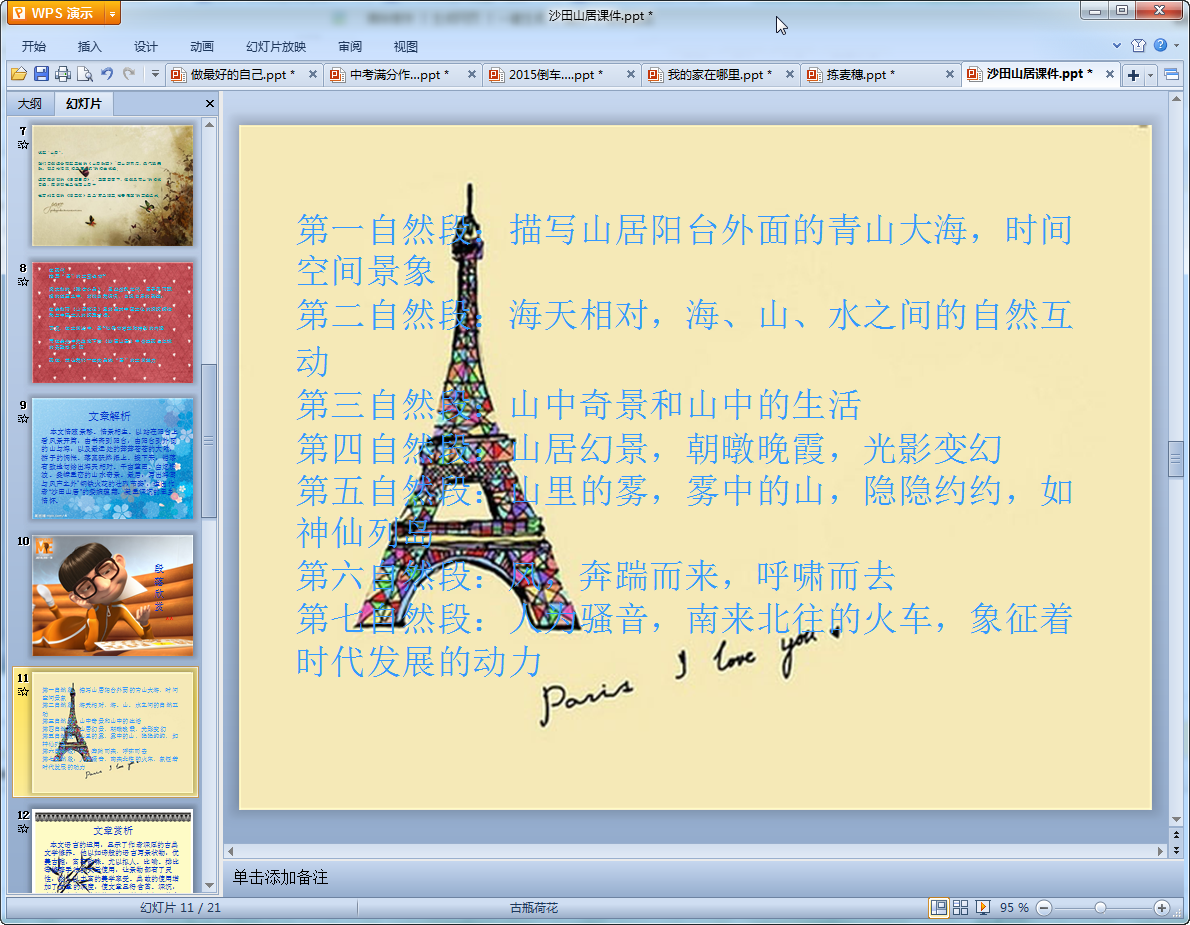Viewport: 1190px width, 925px height.
Task: Open the Help question mark icon
Action: (x=1160, y=45)
